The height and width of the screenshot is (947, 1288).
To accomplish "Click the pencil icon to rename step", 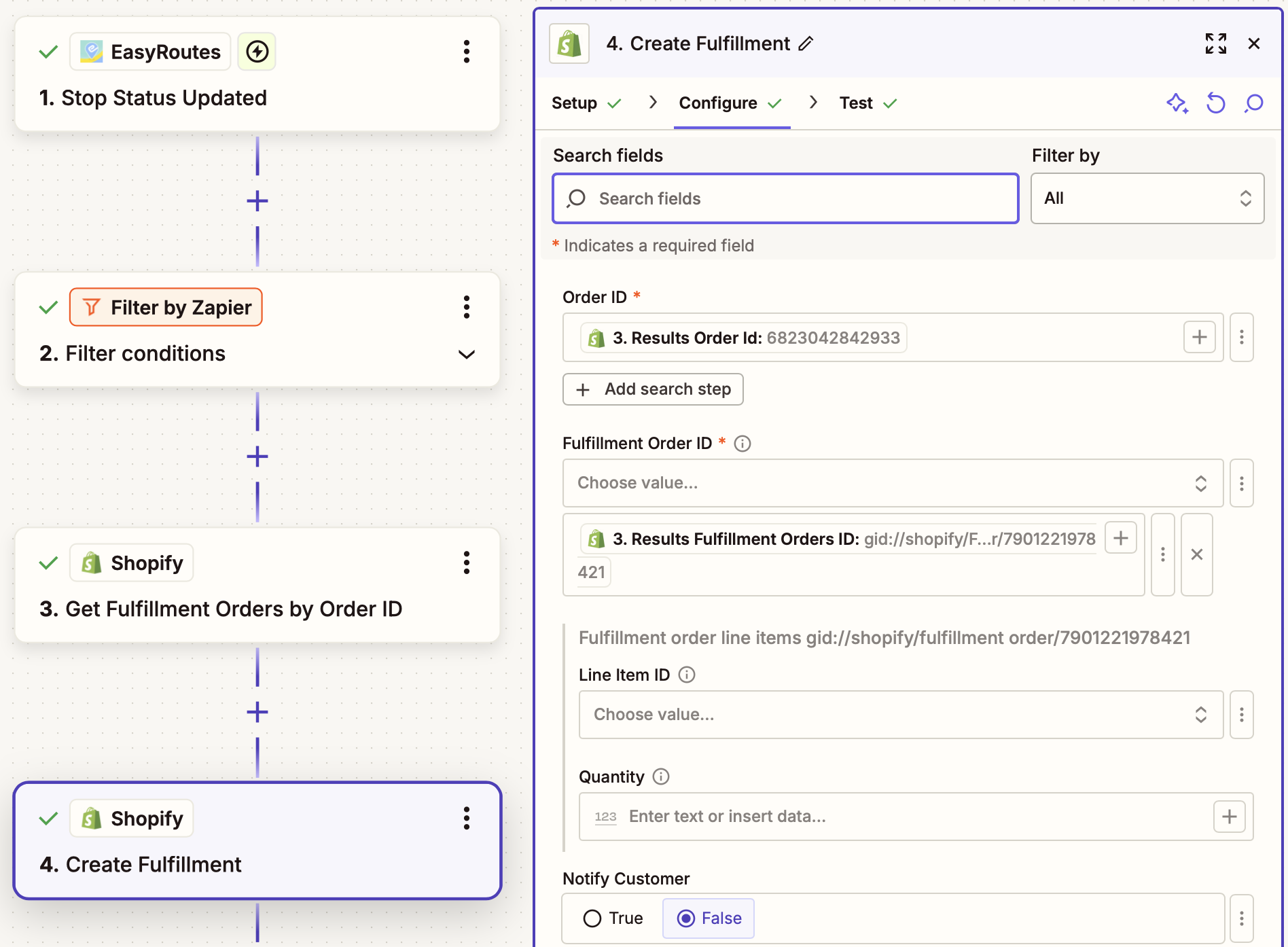I will pos(806,44).
